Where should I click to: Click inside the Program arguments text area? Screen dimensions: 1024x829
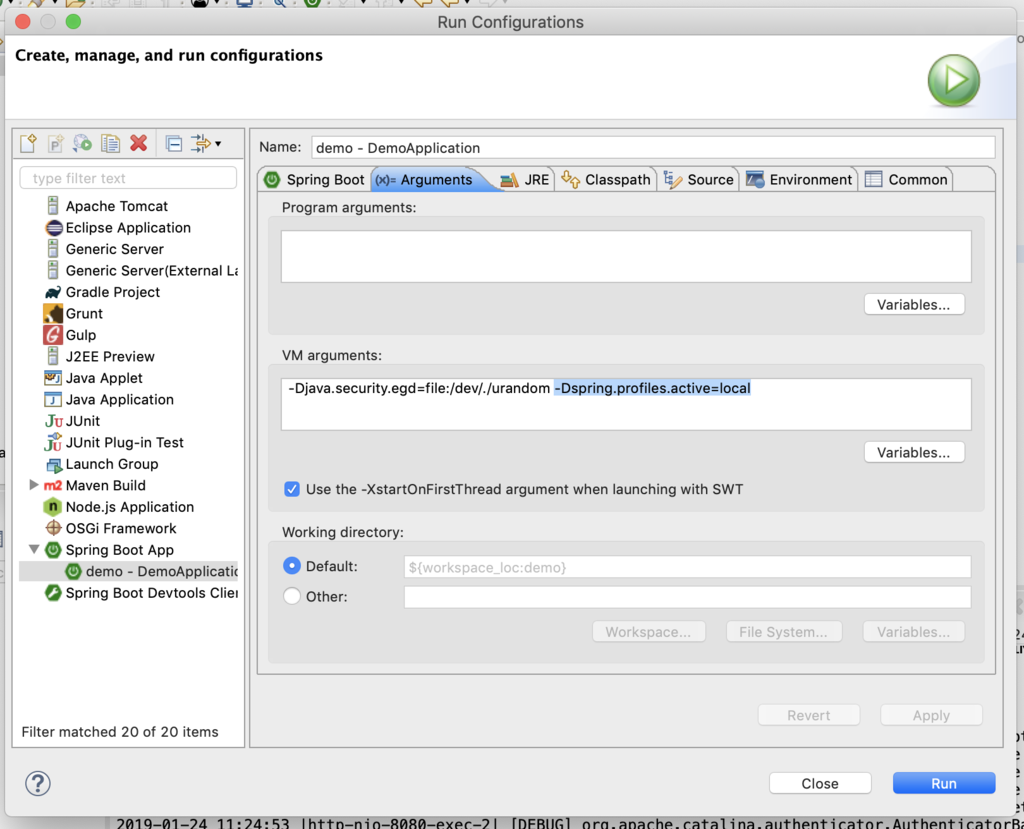coord(626,256)
